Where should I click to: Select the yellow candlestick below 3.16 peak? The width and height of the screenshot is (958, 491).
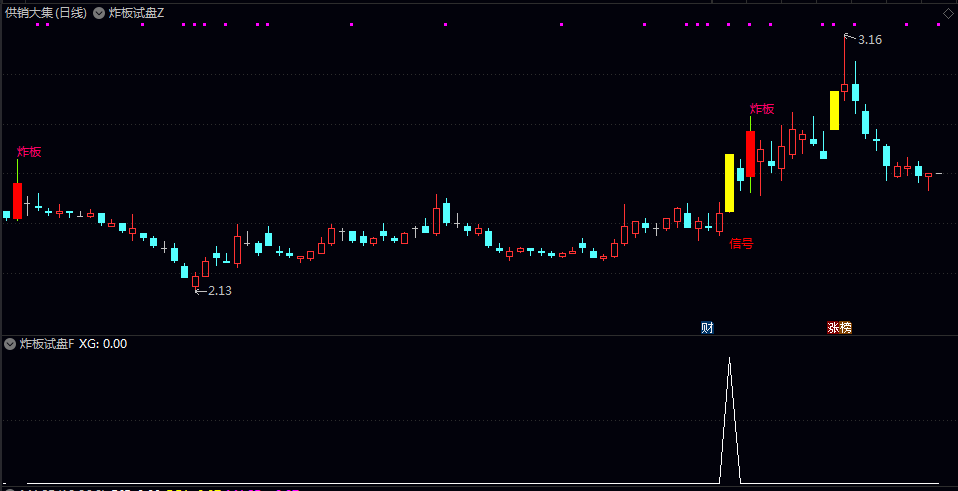pos(835,111)
